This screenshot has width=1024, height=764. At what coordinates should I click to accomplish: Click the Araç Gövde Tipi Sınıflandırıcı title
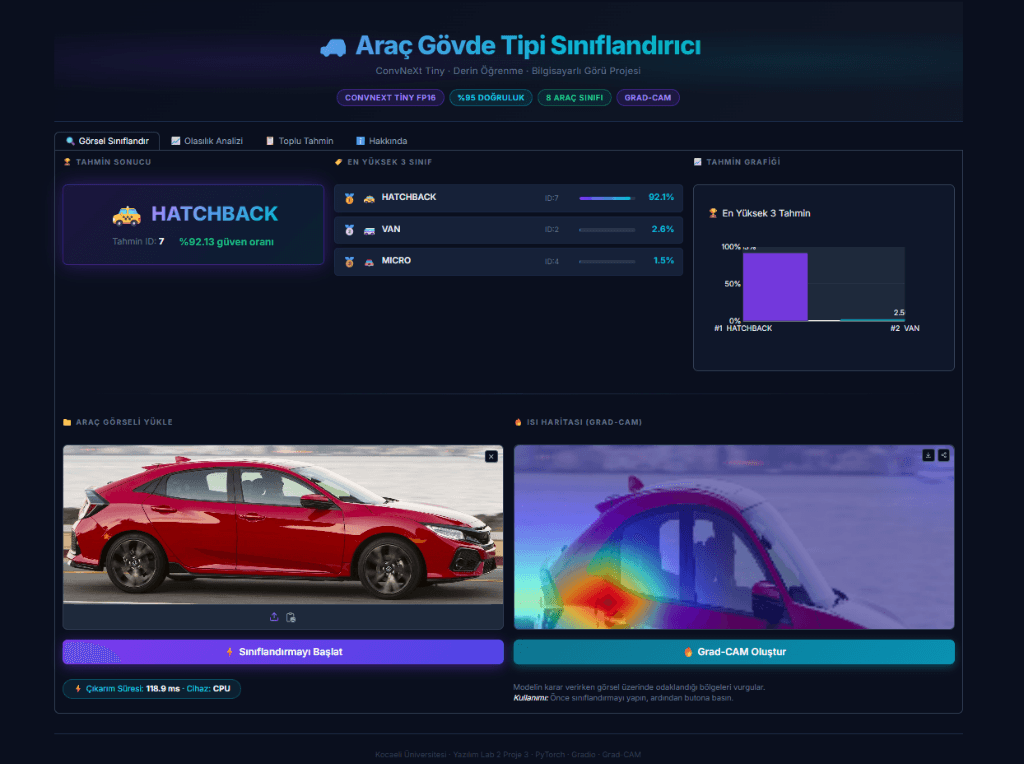(x=528, y=46)
